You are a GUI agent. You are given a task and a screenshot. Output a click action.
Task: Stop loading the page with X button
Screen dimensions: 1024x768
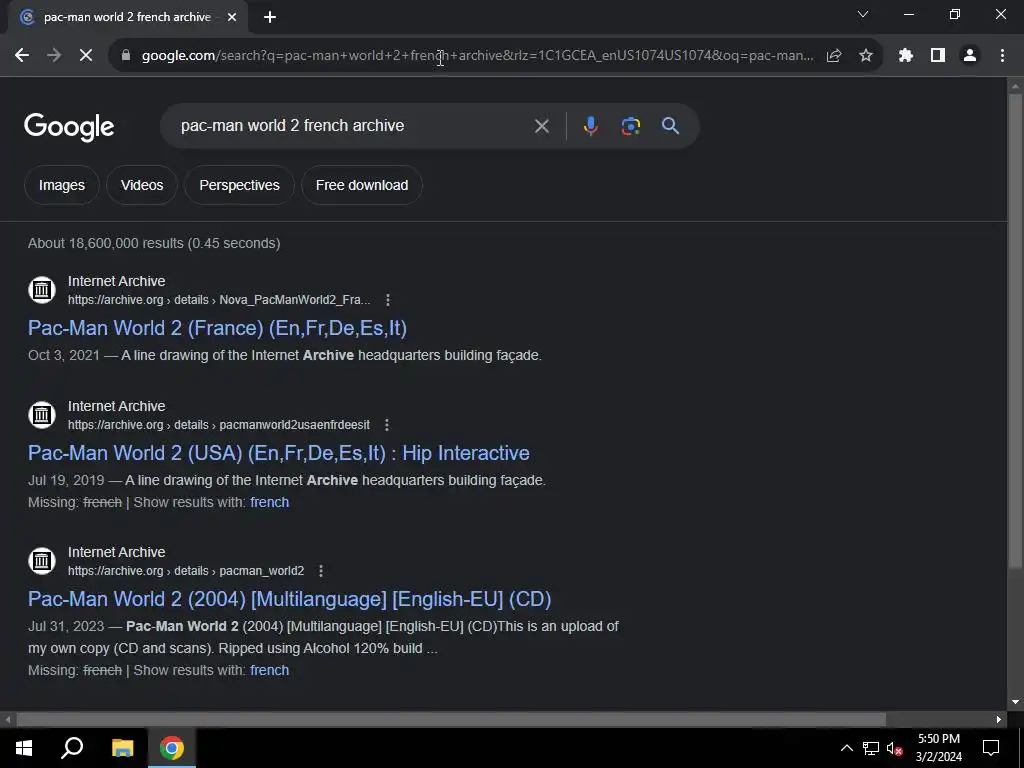click(x=86, y=56)
